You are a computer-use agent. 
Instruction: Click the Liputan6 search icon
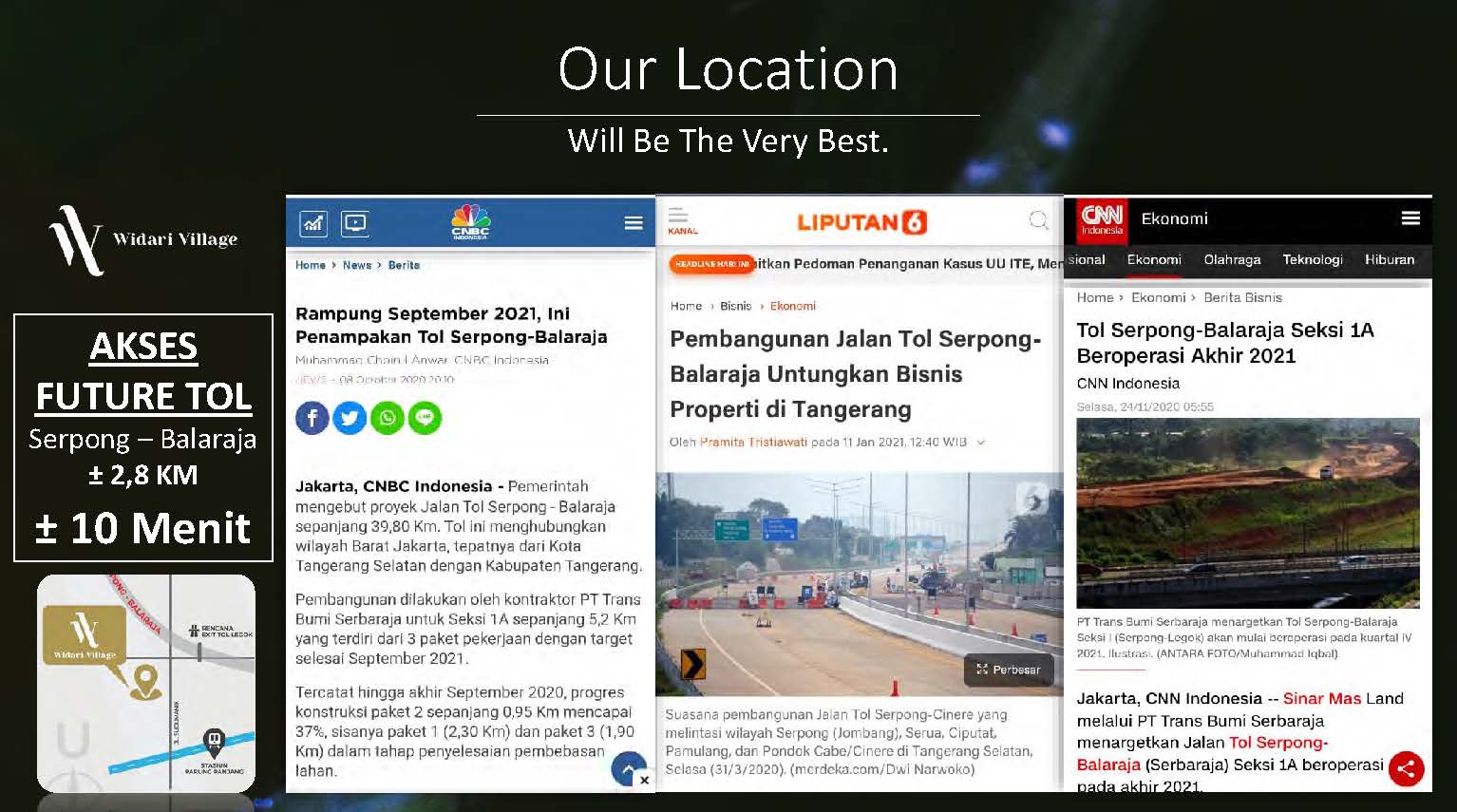(x=1039, y=221)
